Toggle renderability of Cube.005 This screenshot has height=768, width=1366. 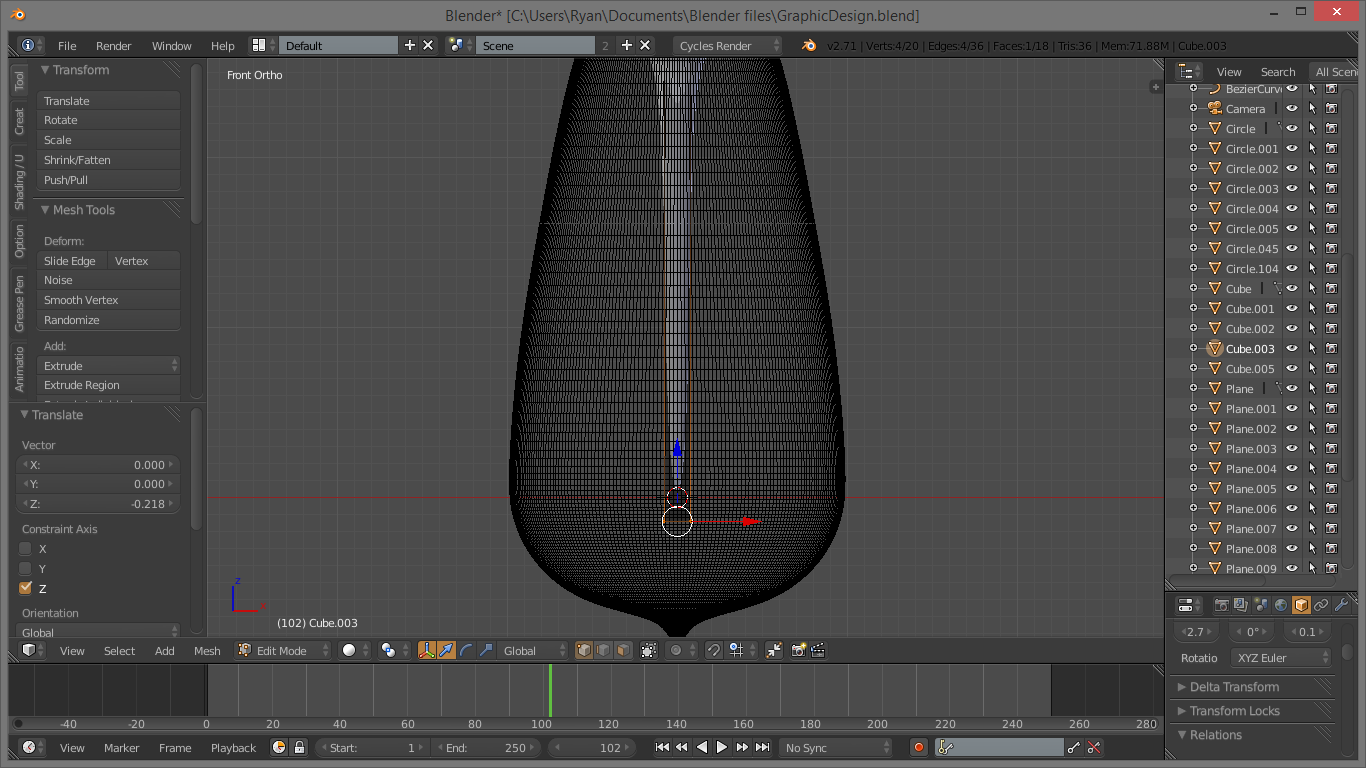[1332, 368]
